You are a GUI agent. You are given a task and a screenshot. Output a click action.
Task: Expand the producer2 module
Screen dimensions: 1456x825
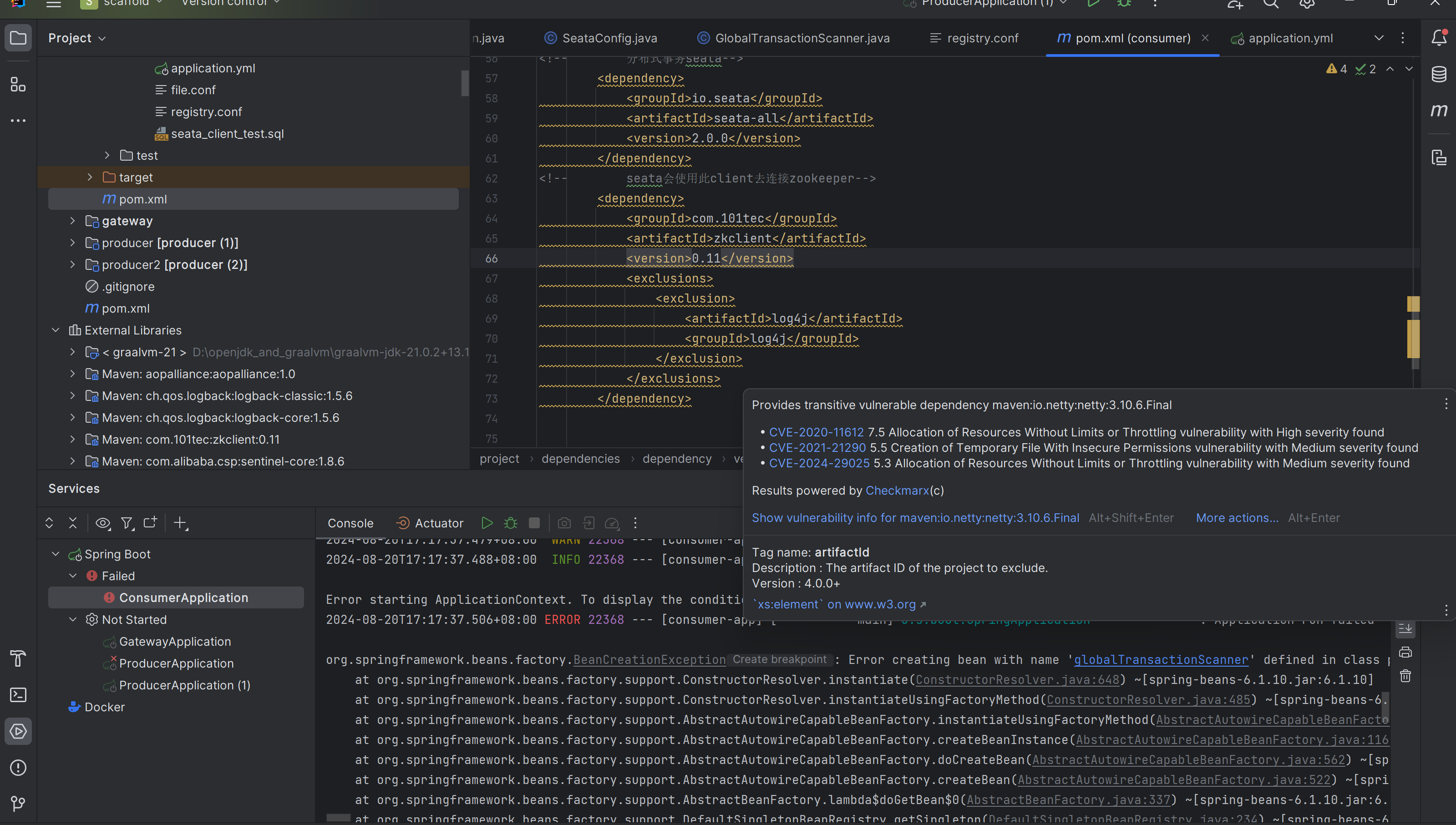click(72, 265)
